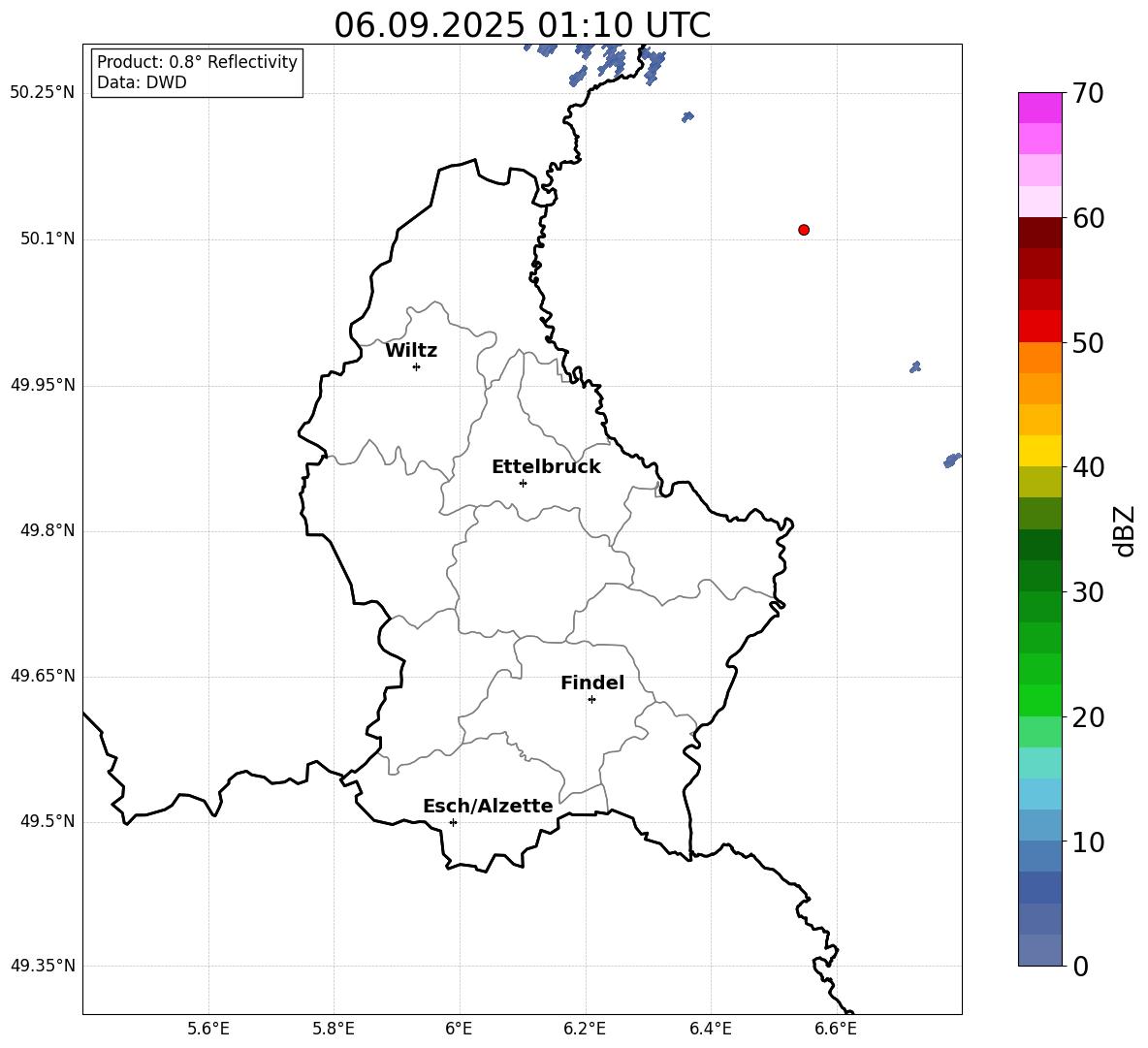
Task: Click the orange colorbar segment below 50
Action: tap(1039, 357)
